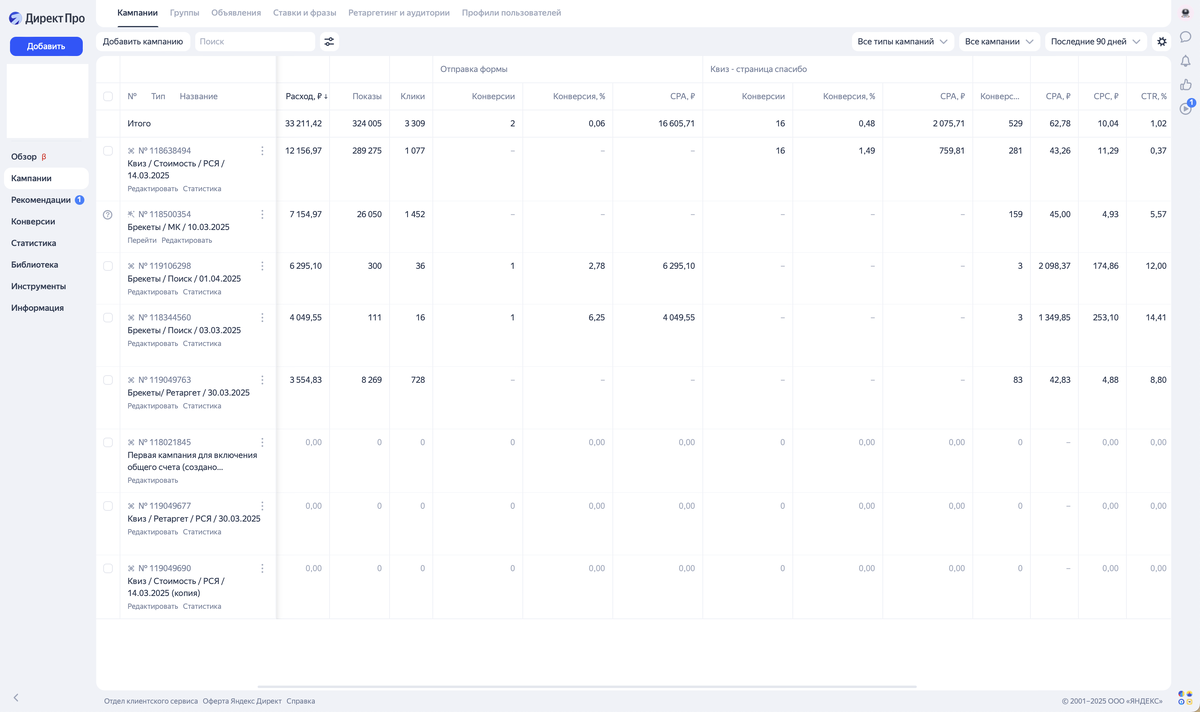The width and height of the screenshot is (1200, 712).
Task: Open three-dot menu for campaign 118344560
Action: coord(262,317)
